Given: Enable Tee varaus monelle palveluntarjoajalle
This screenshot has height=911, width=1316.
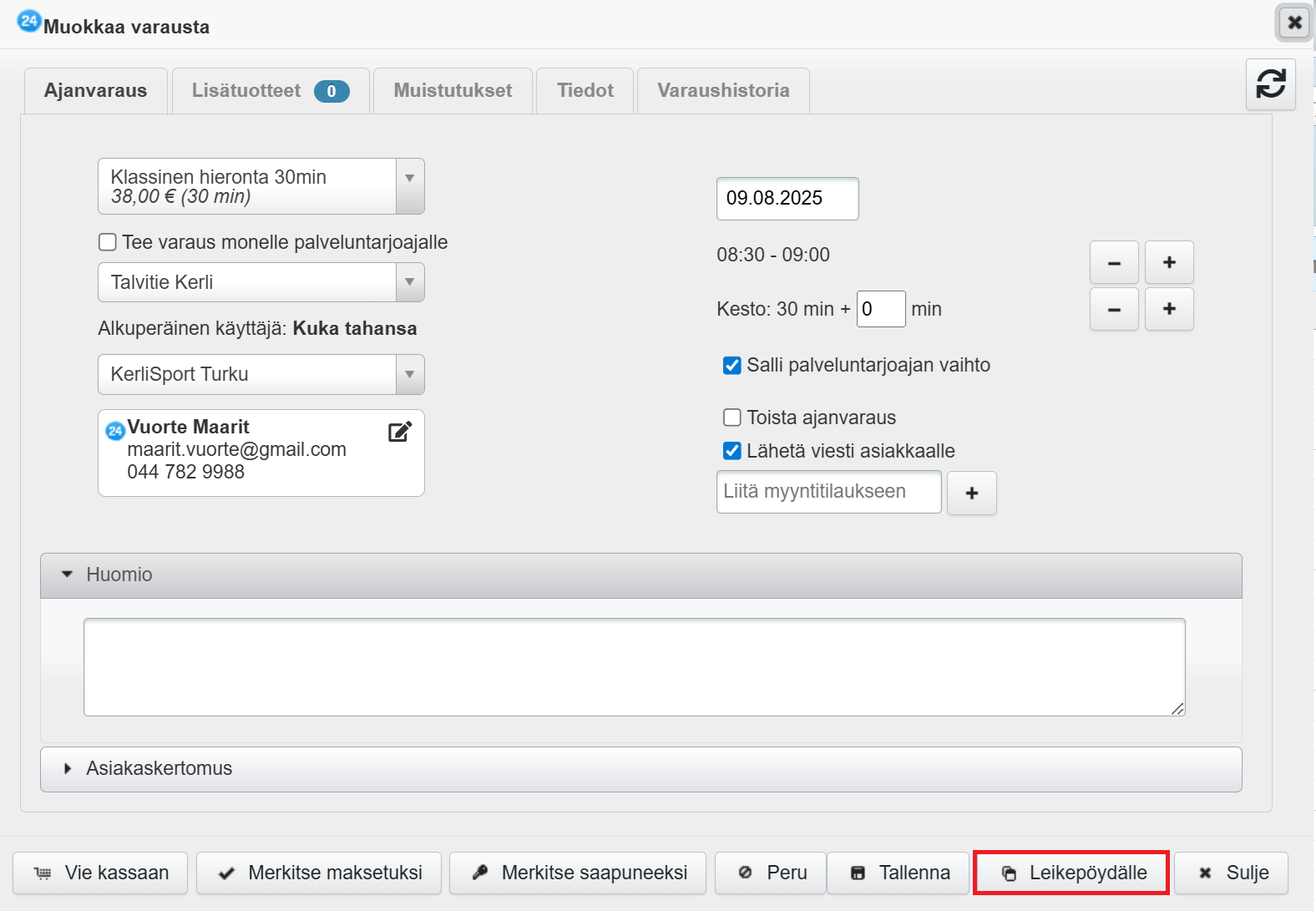Looking at the screenshot, I should click(108, 242).
